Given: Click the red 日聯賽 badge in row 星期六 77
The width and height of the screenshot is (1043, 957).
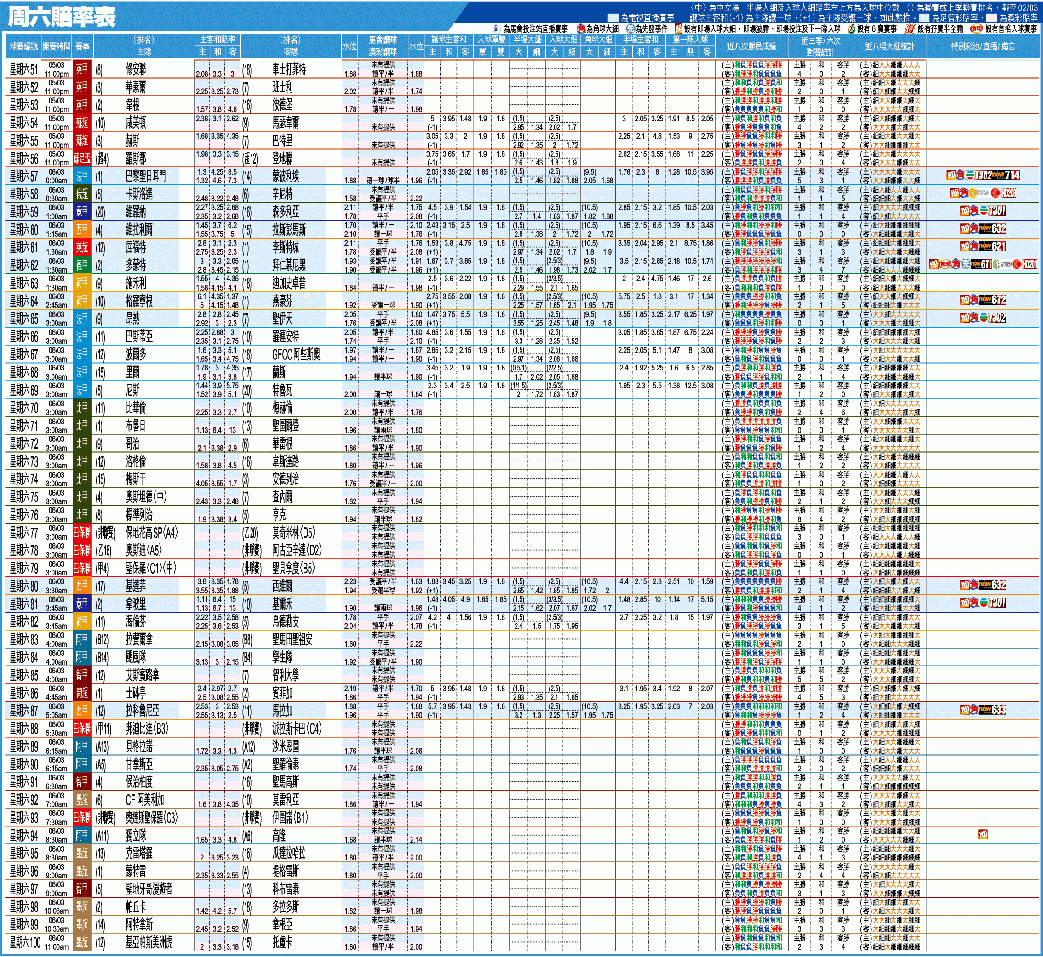Looking at the screenshot, I should 82,533.
